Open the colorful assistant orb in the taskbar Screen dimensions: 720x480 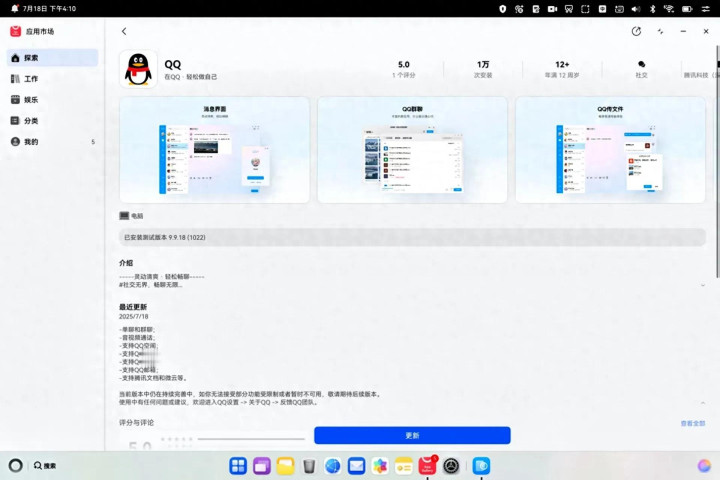704,466
